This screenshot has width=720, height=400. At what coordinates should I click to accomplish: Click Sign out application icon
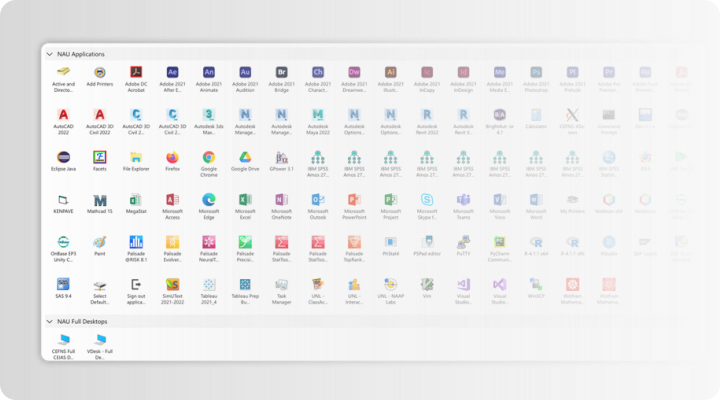(x=136, y=285)
